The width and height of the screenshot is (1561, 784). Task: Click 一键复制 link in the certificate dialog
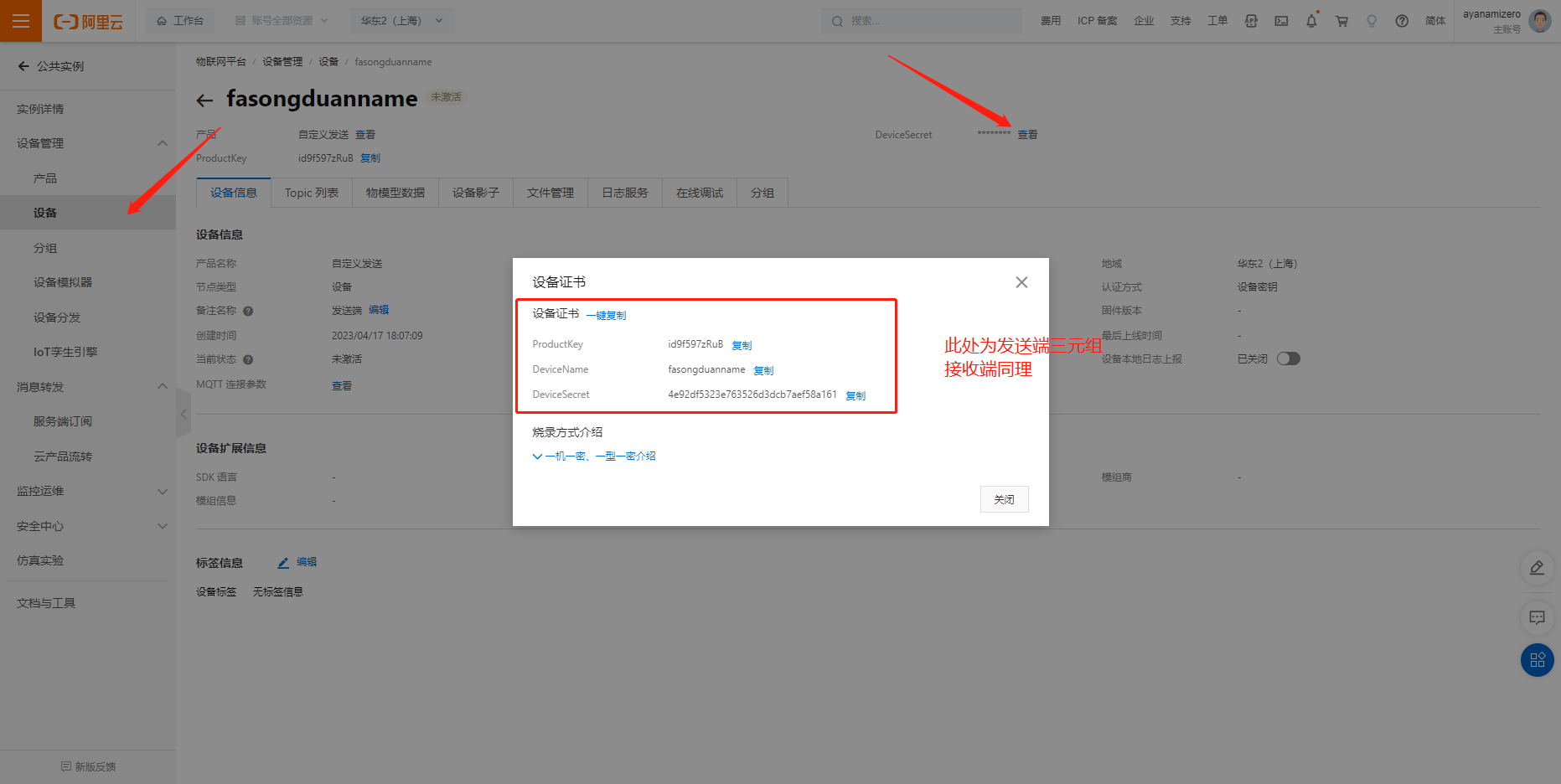(x=606, y=316)
